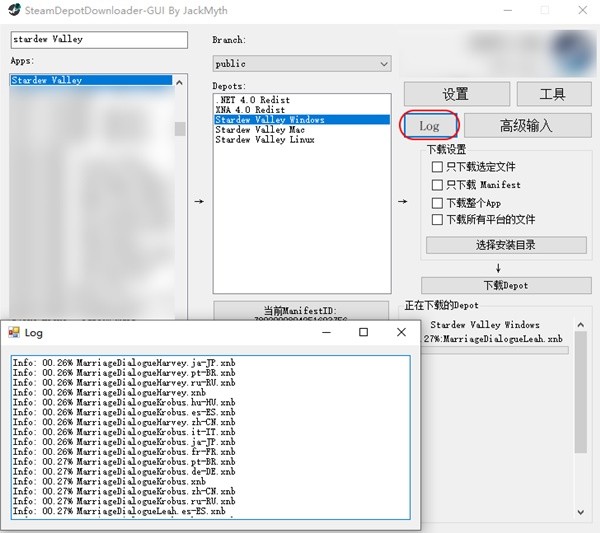Click log line MarriageDialogueKrobus.fr-FR.xnb
Viewport: 600px width, 533px height.
pos(124,452)
